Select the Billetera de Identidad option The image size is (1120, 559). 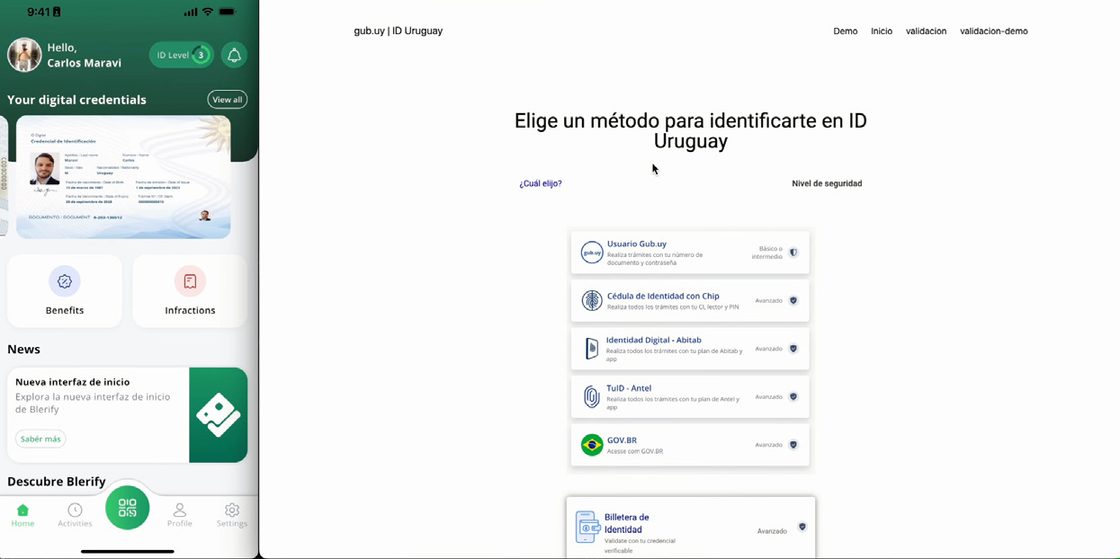click(x=691, y=528)
